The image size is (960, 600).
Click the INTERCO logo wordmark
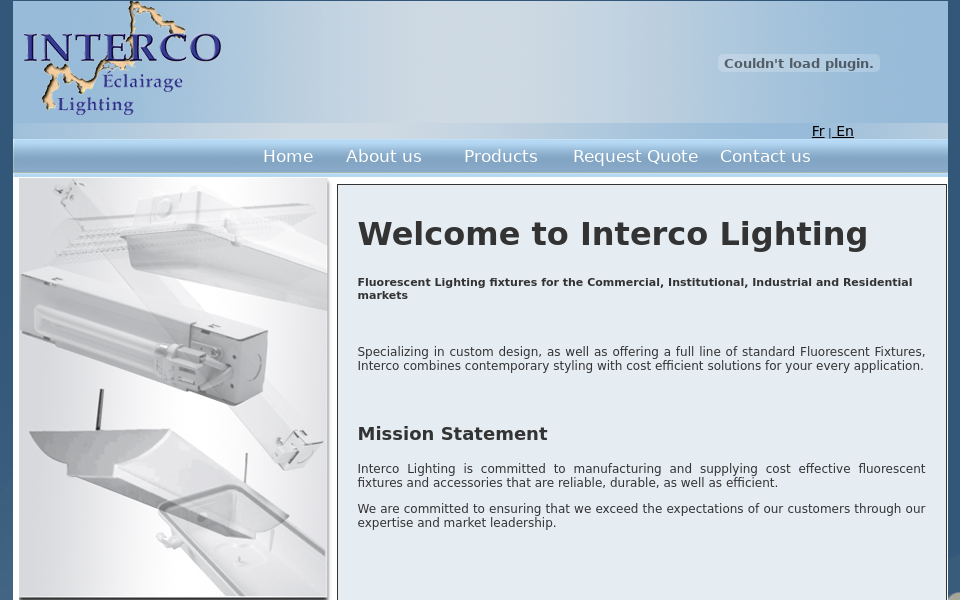[x=122, y=47]
